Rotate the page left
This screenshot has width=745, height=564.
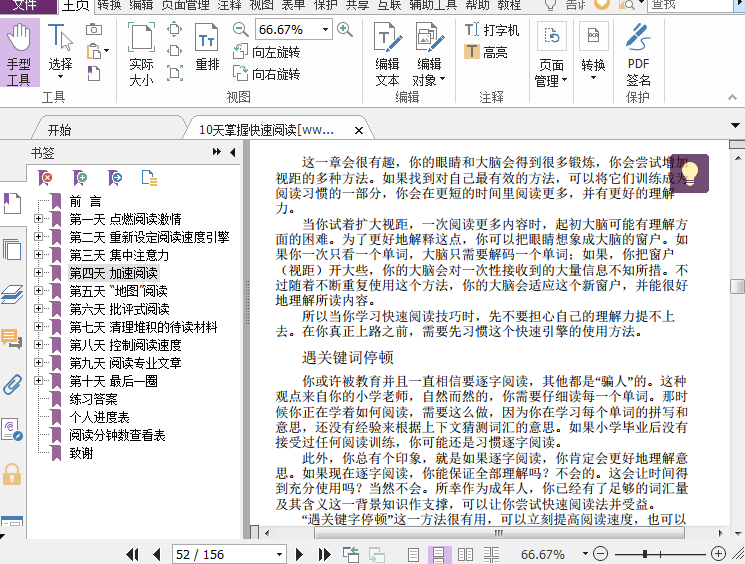click(x=267, y=52)
